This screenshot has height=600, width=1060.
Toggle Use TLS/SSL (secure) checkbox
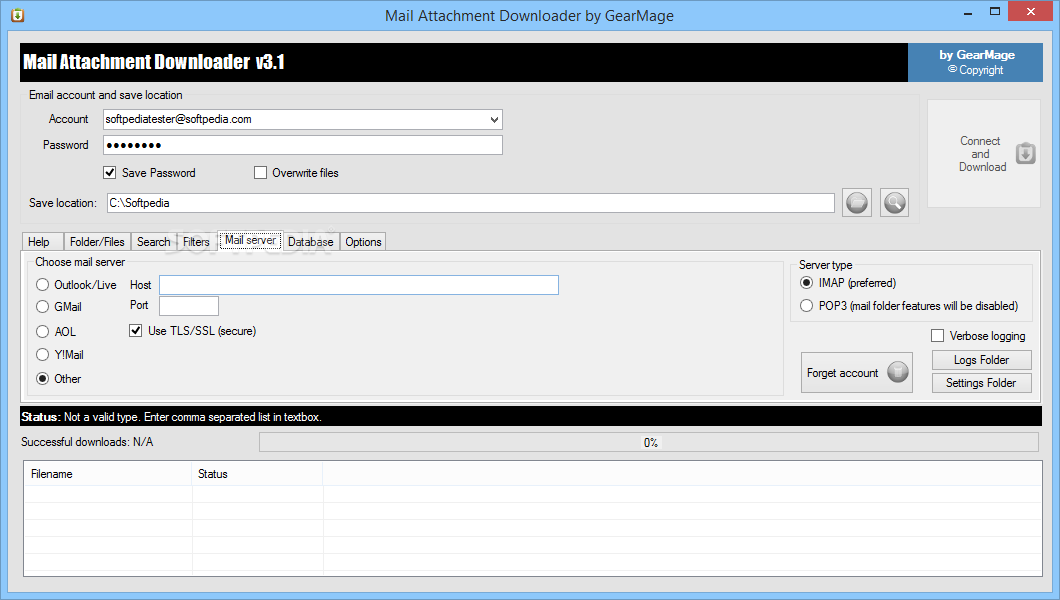[136, 330]
